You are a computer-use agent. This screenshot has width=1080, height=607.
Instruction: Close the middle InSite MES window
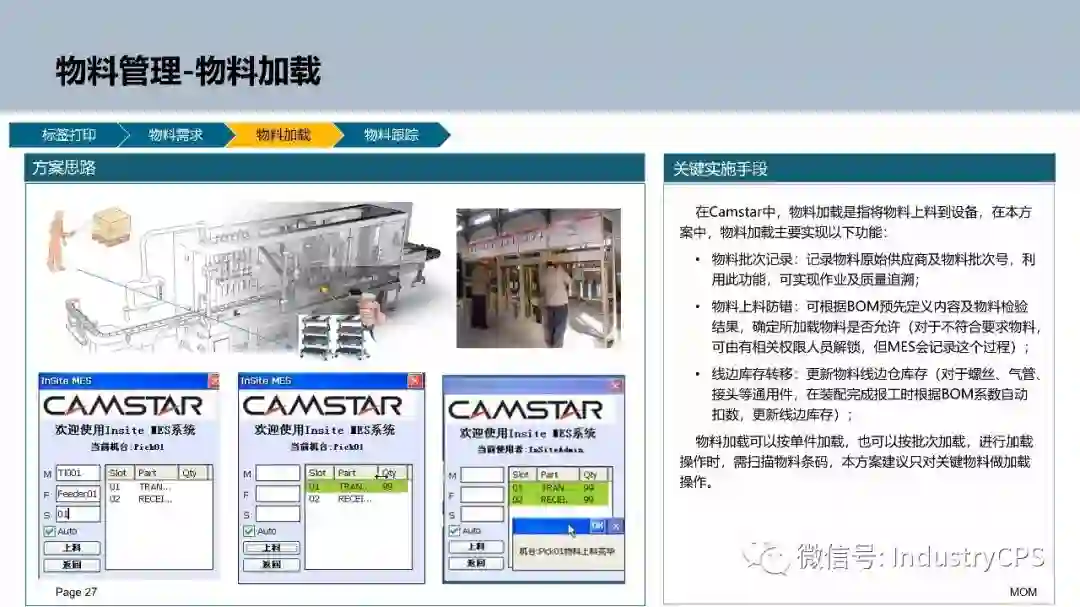(415, 381)
